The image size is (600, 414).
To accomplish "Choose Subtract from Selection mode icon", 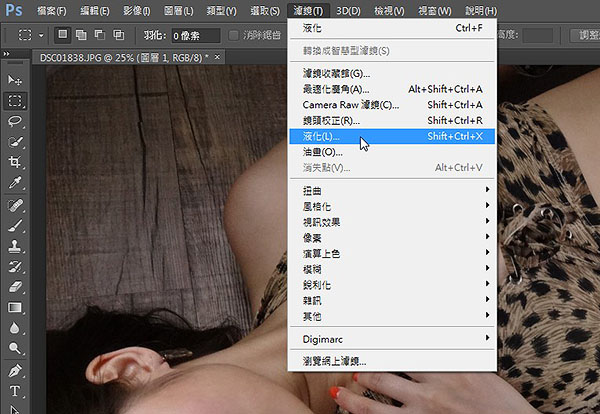I will pos(100,35).
